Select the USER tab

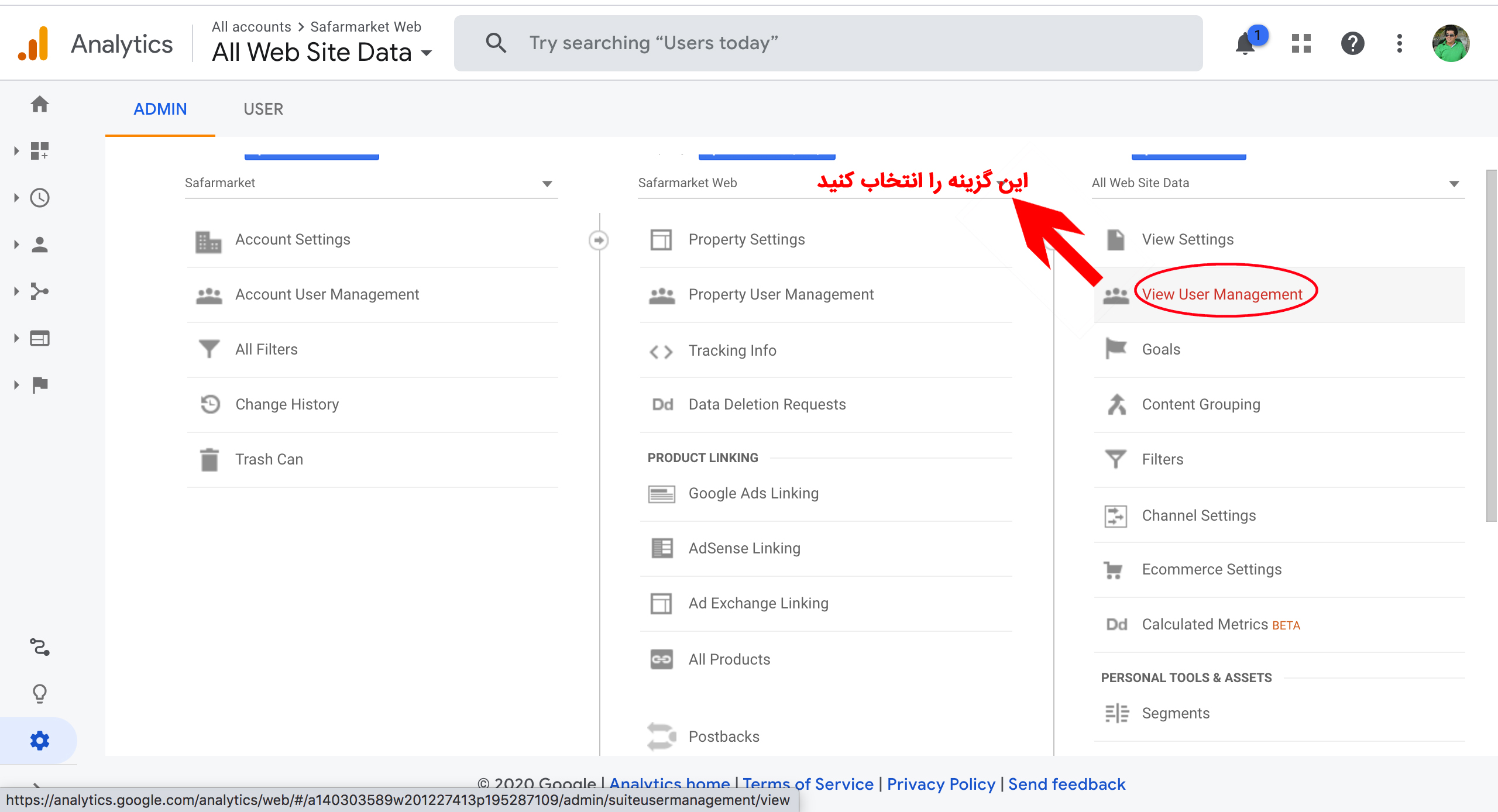coord(262,109)
